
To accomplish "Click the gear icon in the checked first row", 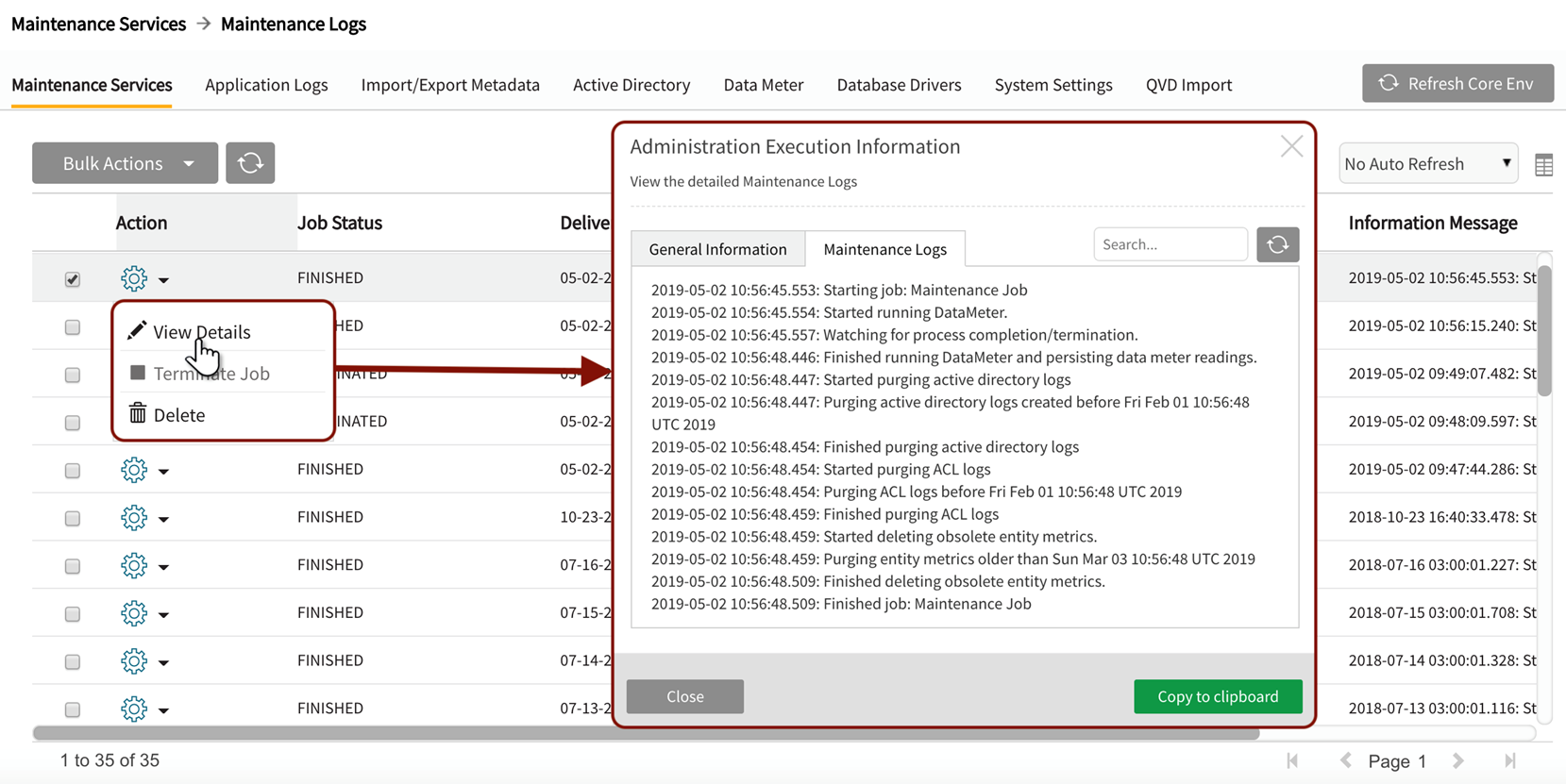I will coord(134,278).
